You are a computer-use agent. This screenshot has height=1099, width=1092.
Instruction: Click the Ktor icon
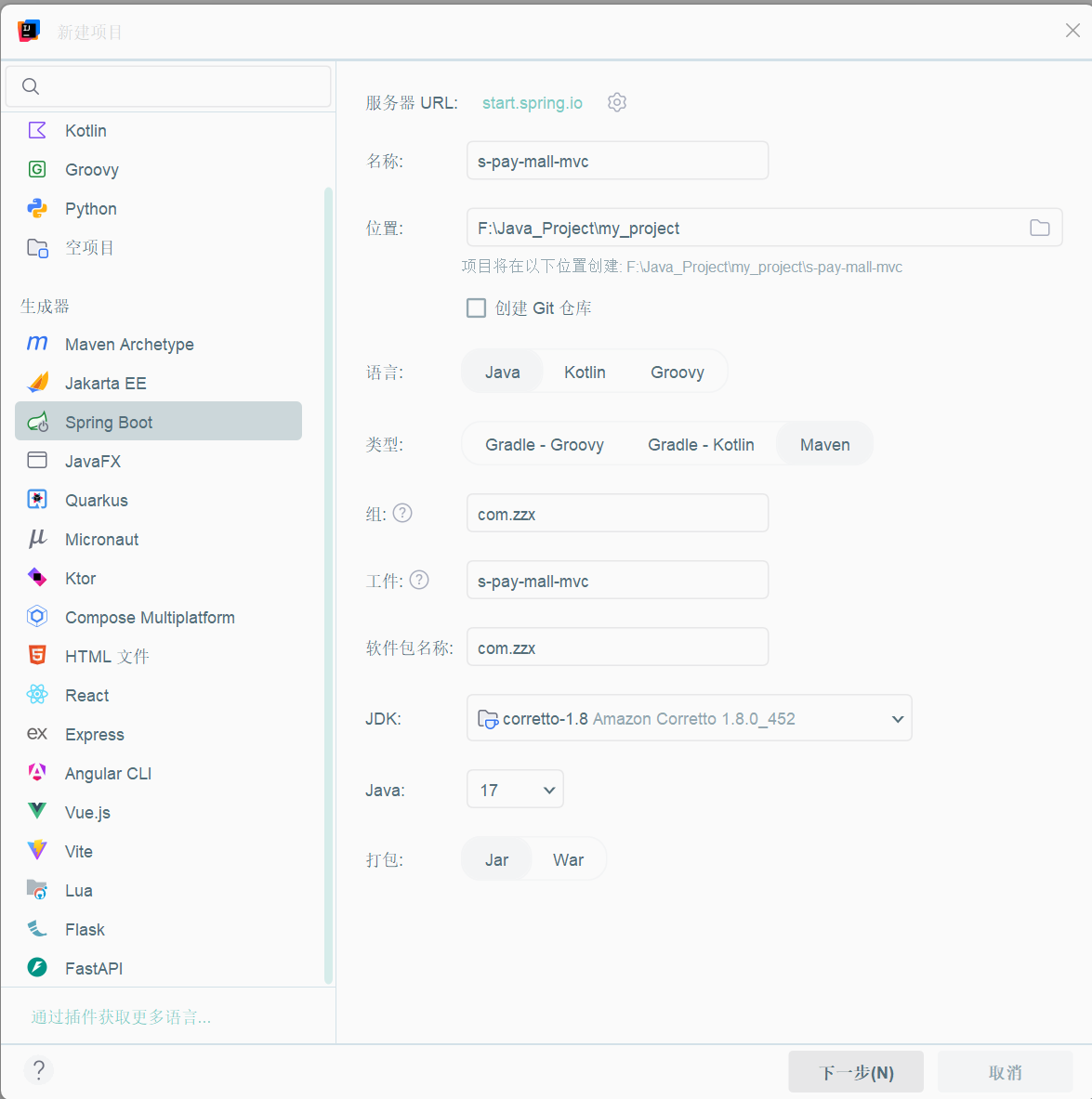37,578
